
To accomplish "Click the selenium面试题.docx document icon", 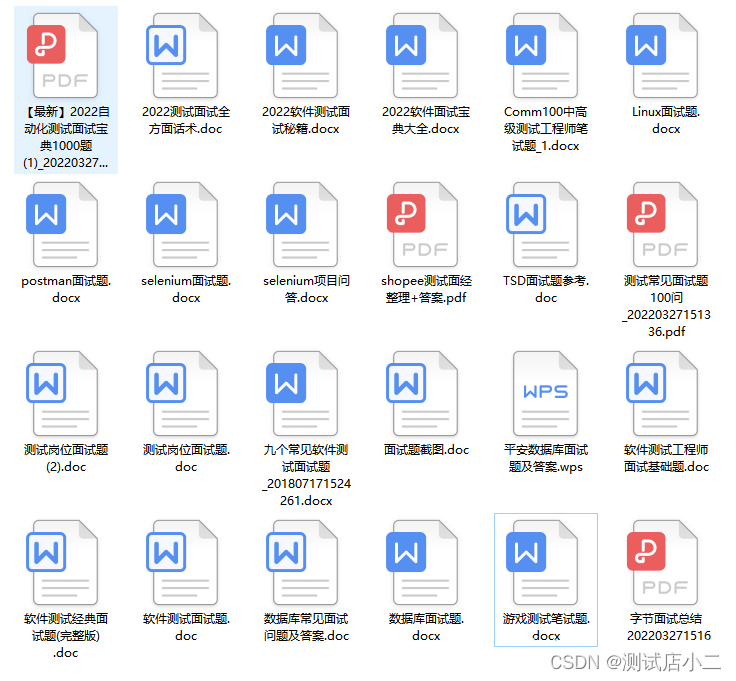I will pyautogui.click(x=183, y=224).
